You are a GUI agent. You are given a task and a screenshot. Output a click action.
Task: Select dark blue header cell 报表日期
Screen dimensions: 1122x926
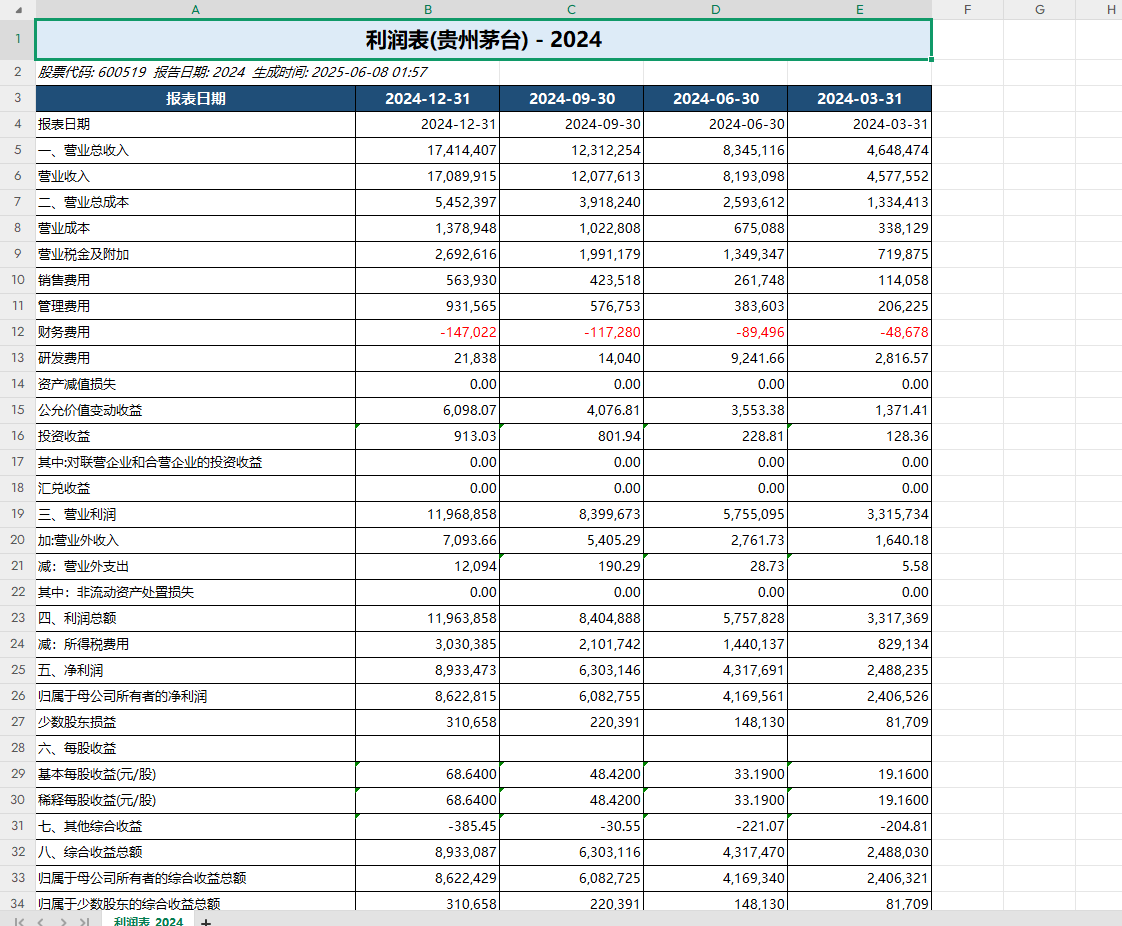pyautogui.click(x=195, y=99)
